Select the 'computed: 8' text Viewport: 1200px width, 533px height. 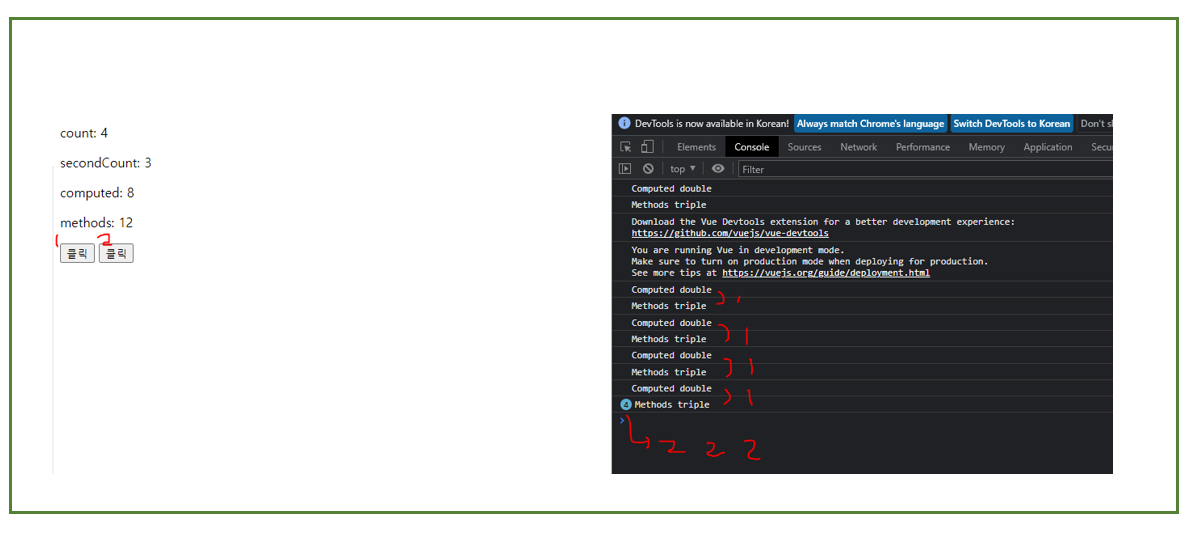(97, 193)
